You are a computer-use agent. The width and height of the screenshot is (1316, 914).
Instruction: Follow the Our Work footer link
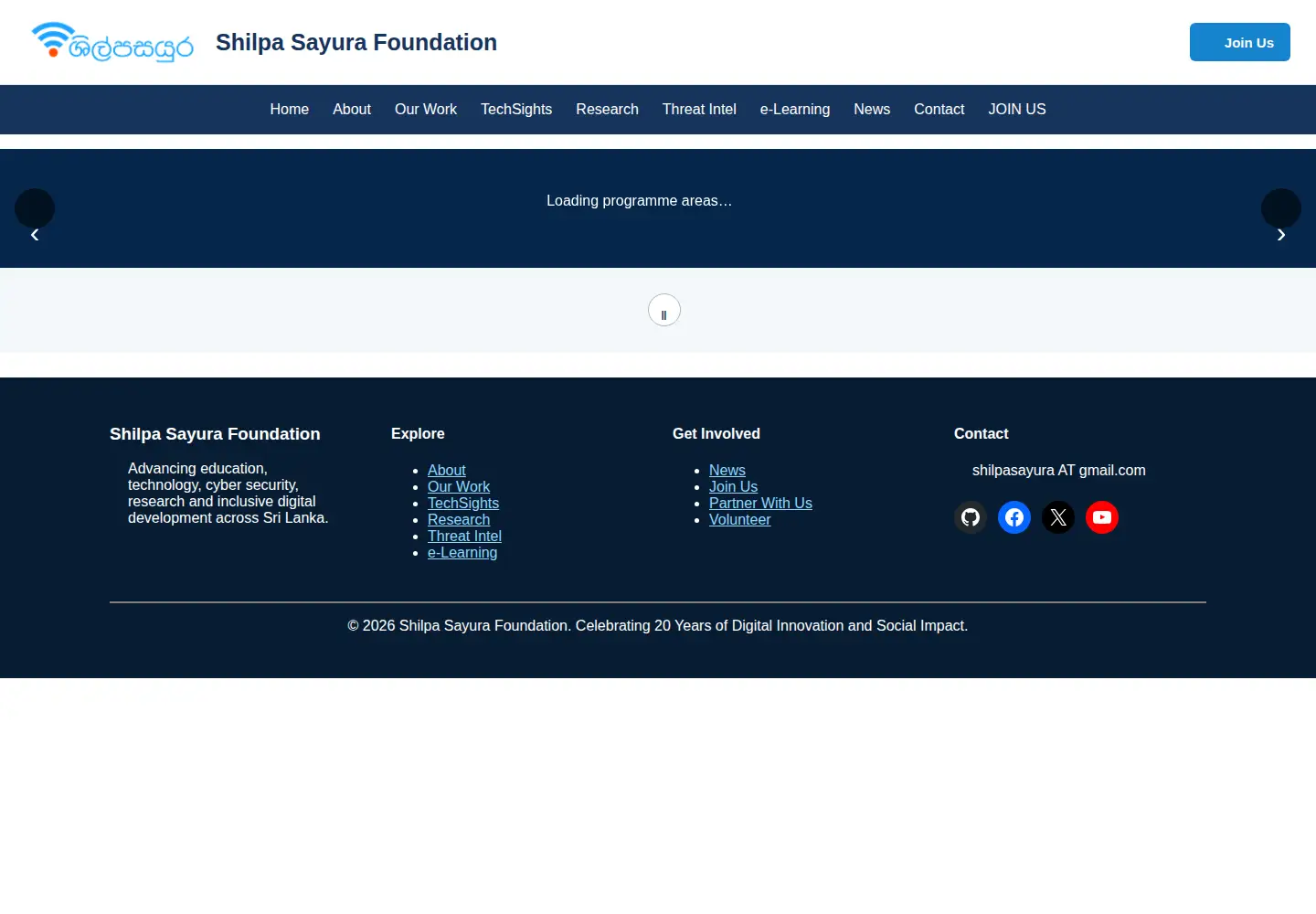459,486
